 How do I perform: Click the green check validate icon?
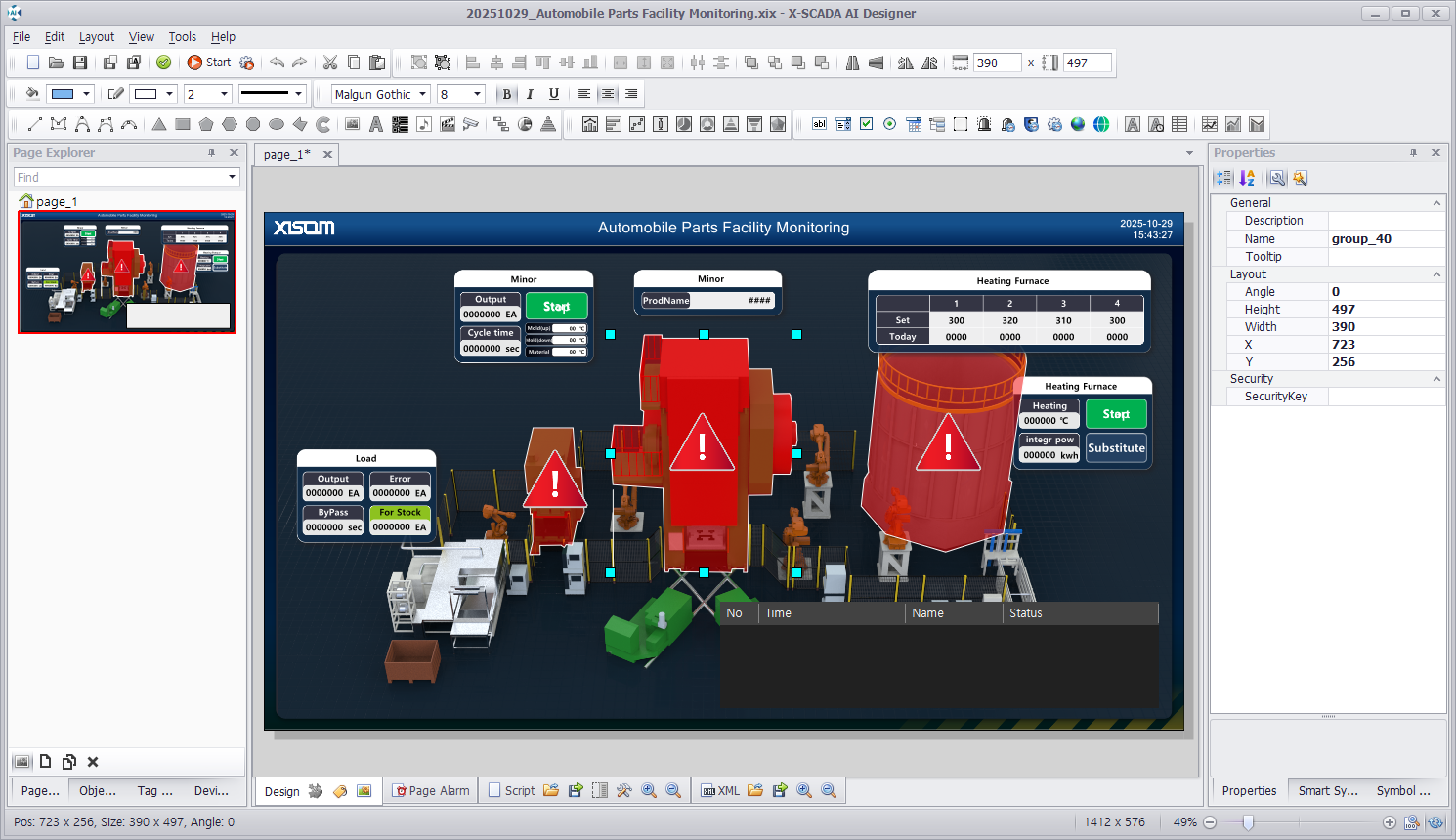[164, 63]
